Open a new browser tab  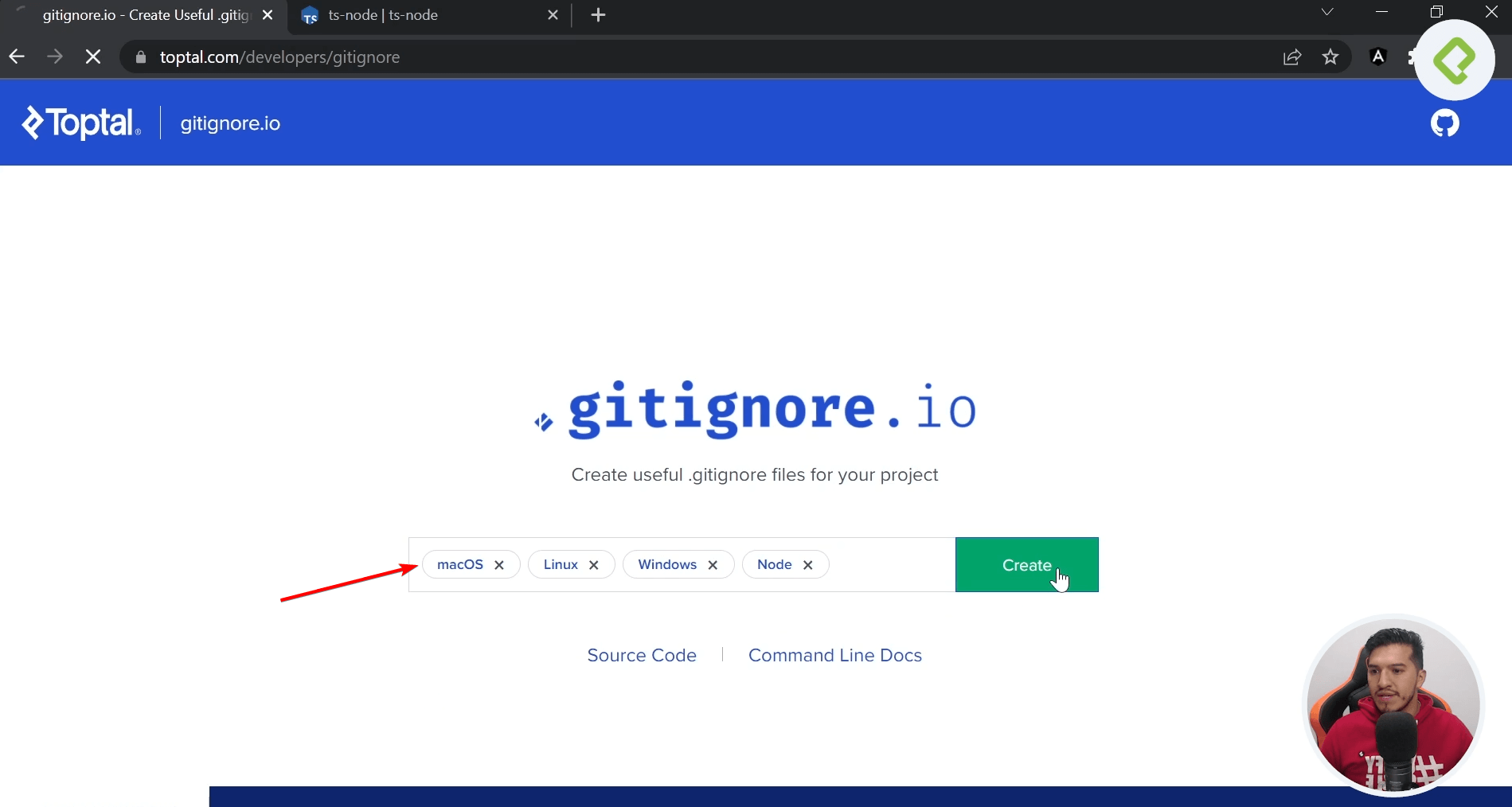tap(599, 15)
